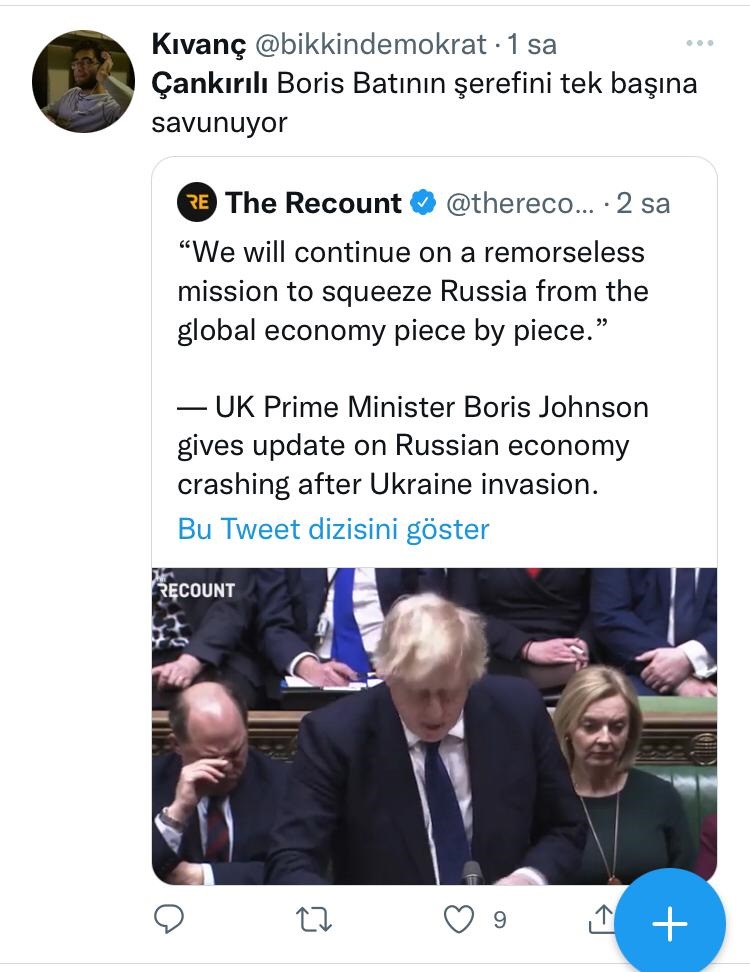Click "Bu Tweet dizisini göster" link
The image size is (750, 972).
tap(333, 528)
